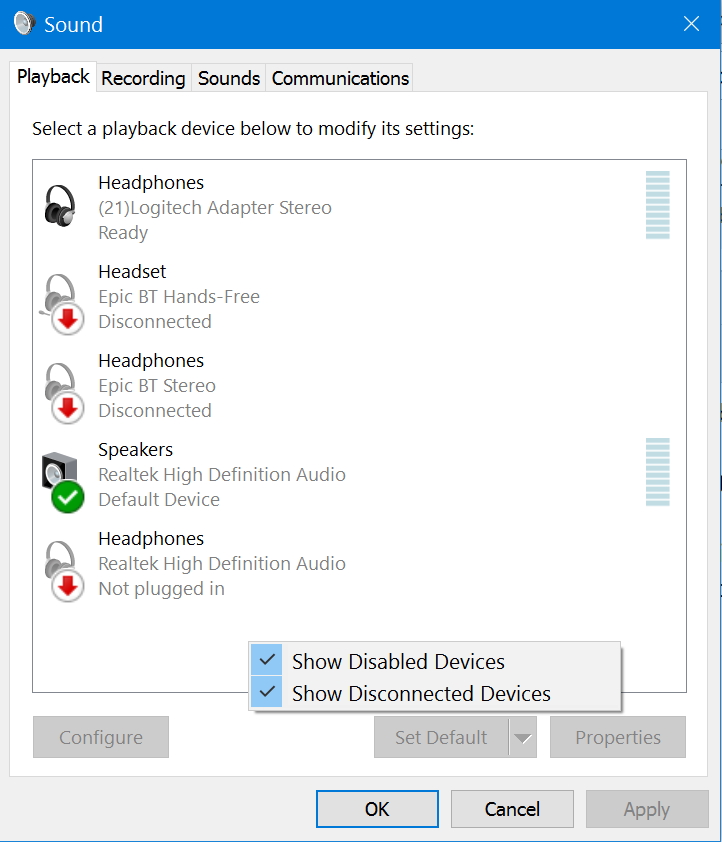722x842 pixels.
Task: Click the Properties button
Action: tap(618, 737)
